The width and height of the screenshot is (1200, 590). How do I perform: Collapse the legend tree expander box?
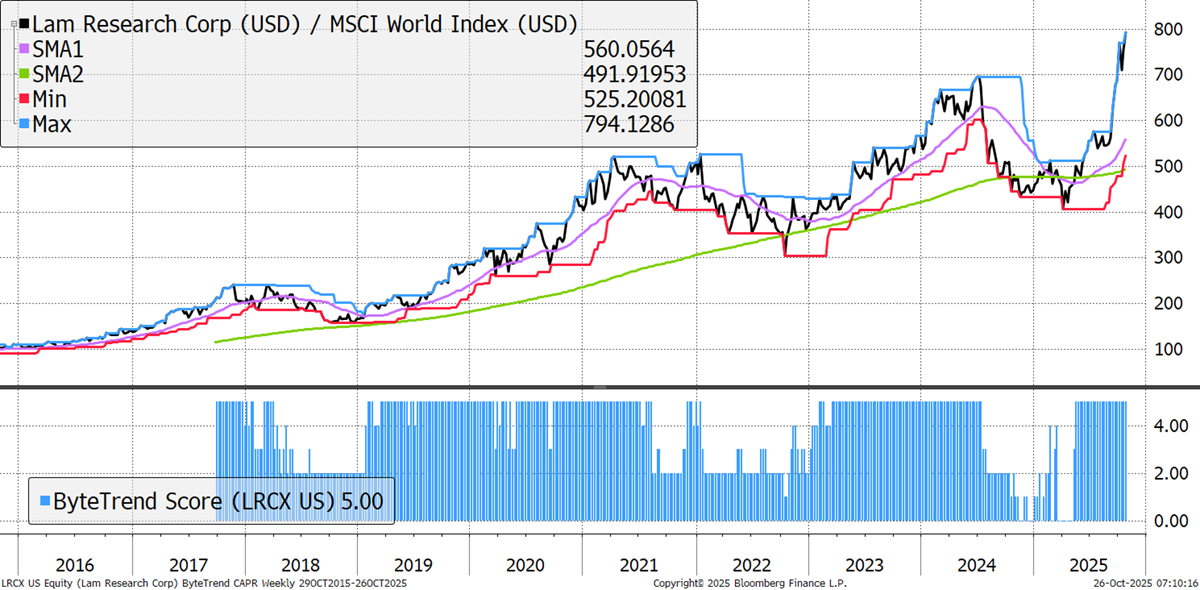point(12,22)
